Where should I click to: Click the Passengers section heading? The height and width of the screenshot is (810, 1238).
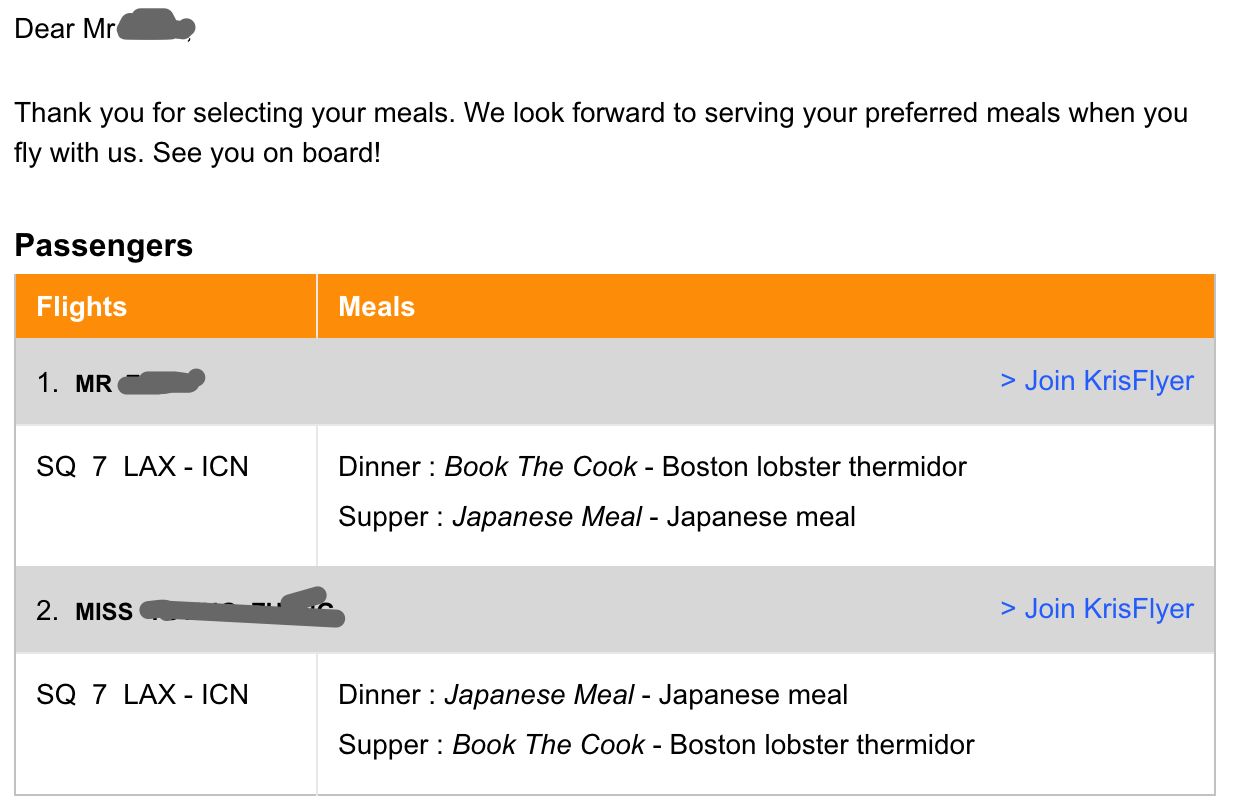pyautogui.click(x=104, y=245)
